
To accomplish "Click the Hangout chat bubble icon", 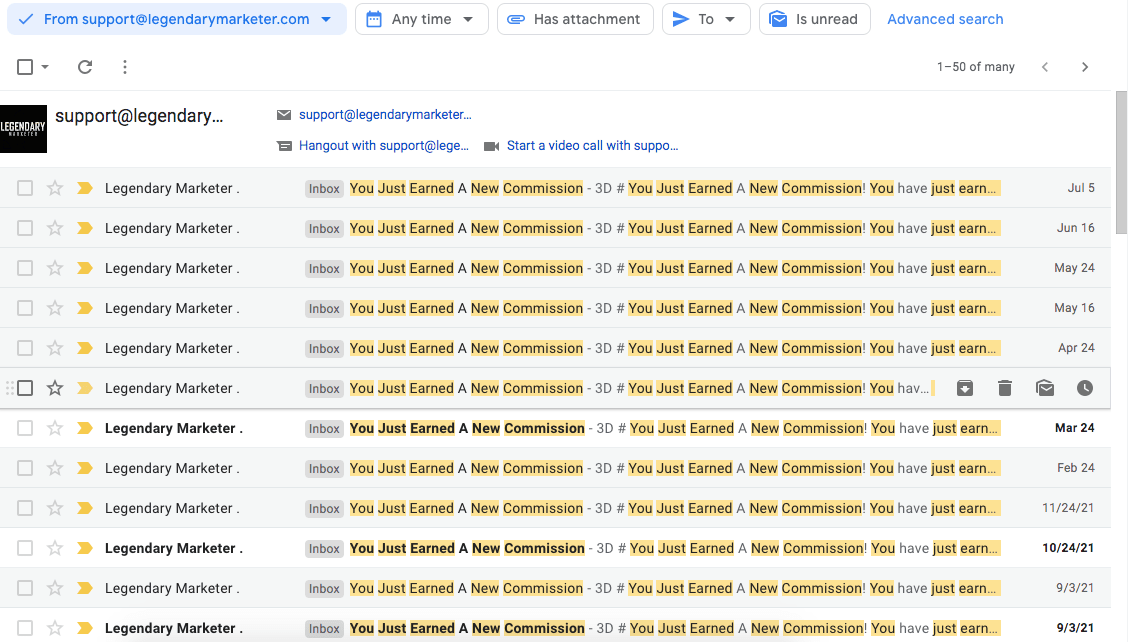I will point(284,146).
